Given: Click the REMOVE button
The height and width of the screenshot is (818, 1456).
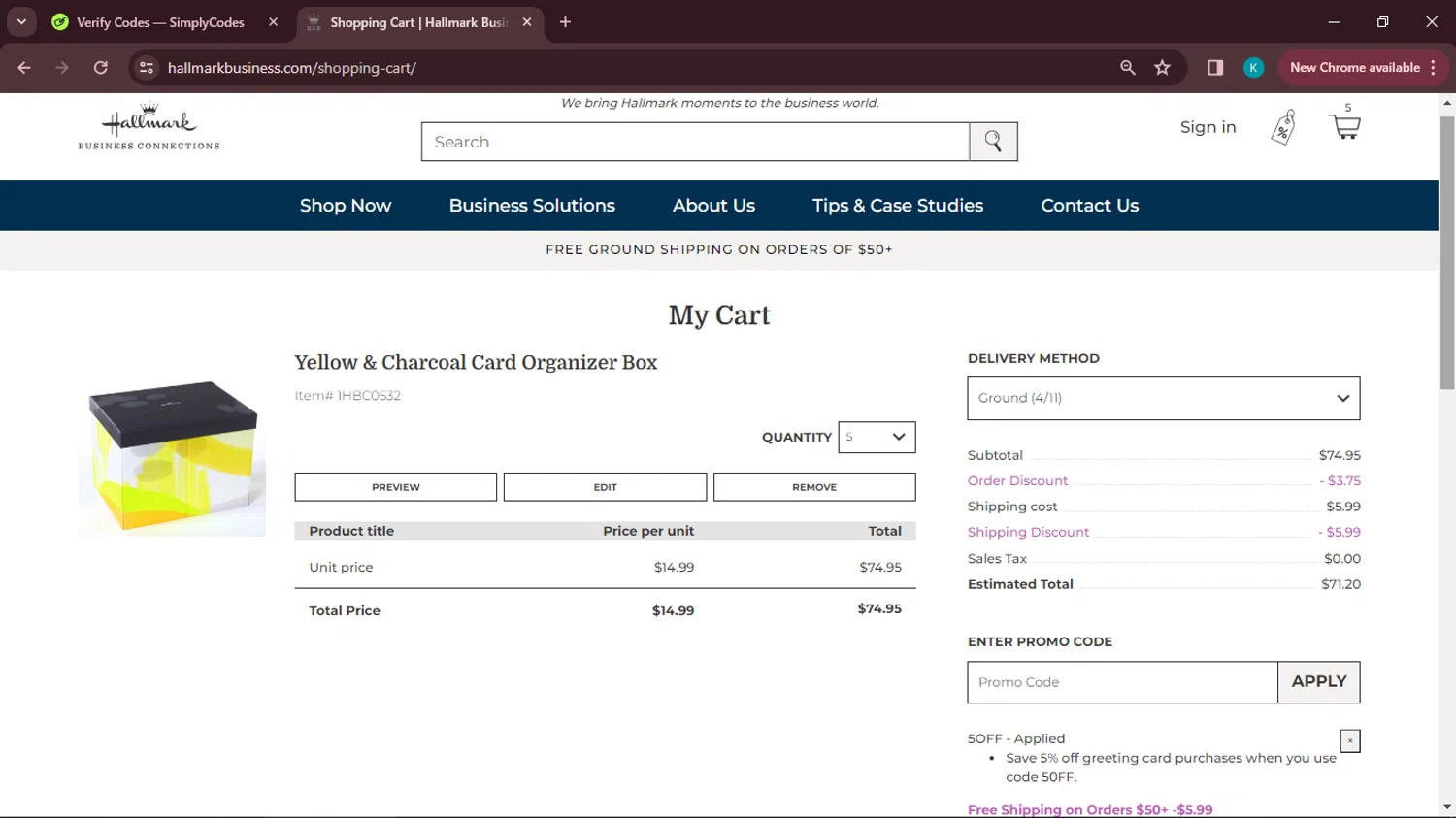Looking at the screenshot, I should tap(814, 487).
